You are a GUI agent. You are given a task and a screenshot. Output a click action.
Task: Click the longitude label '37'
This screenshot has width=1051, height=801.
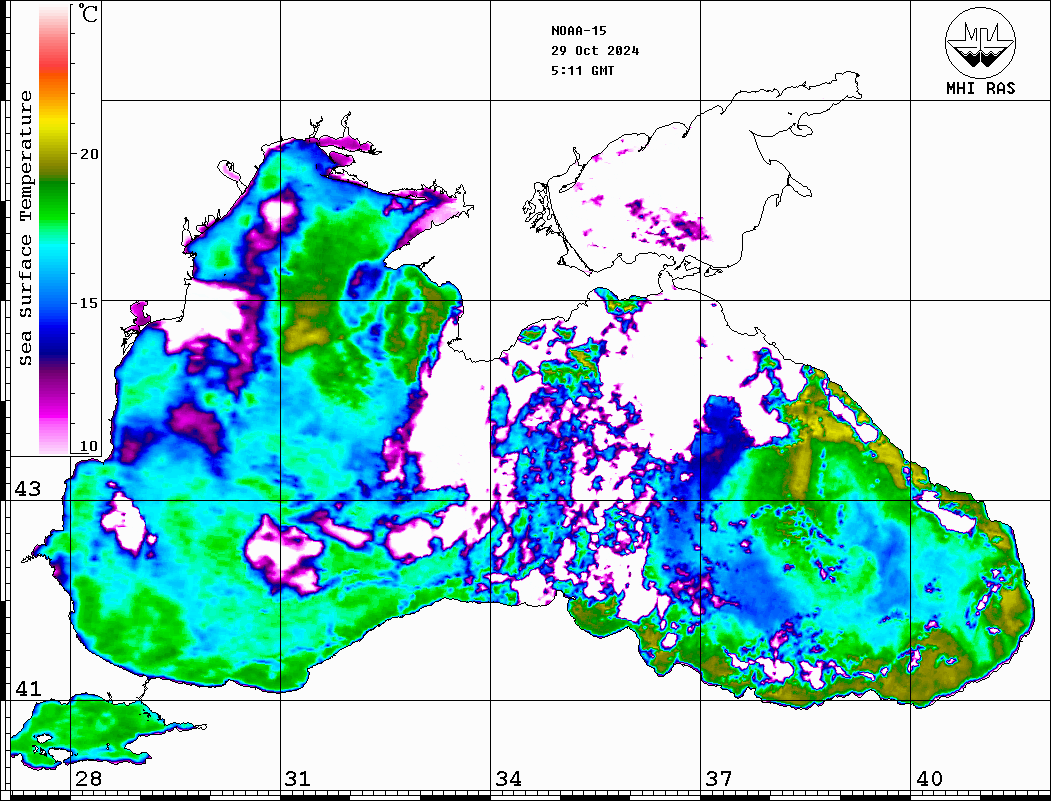719,778
